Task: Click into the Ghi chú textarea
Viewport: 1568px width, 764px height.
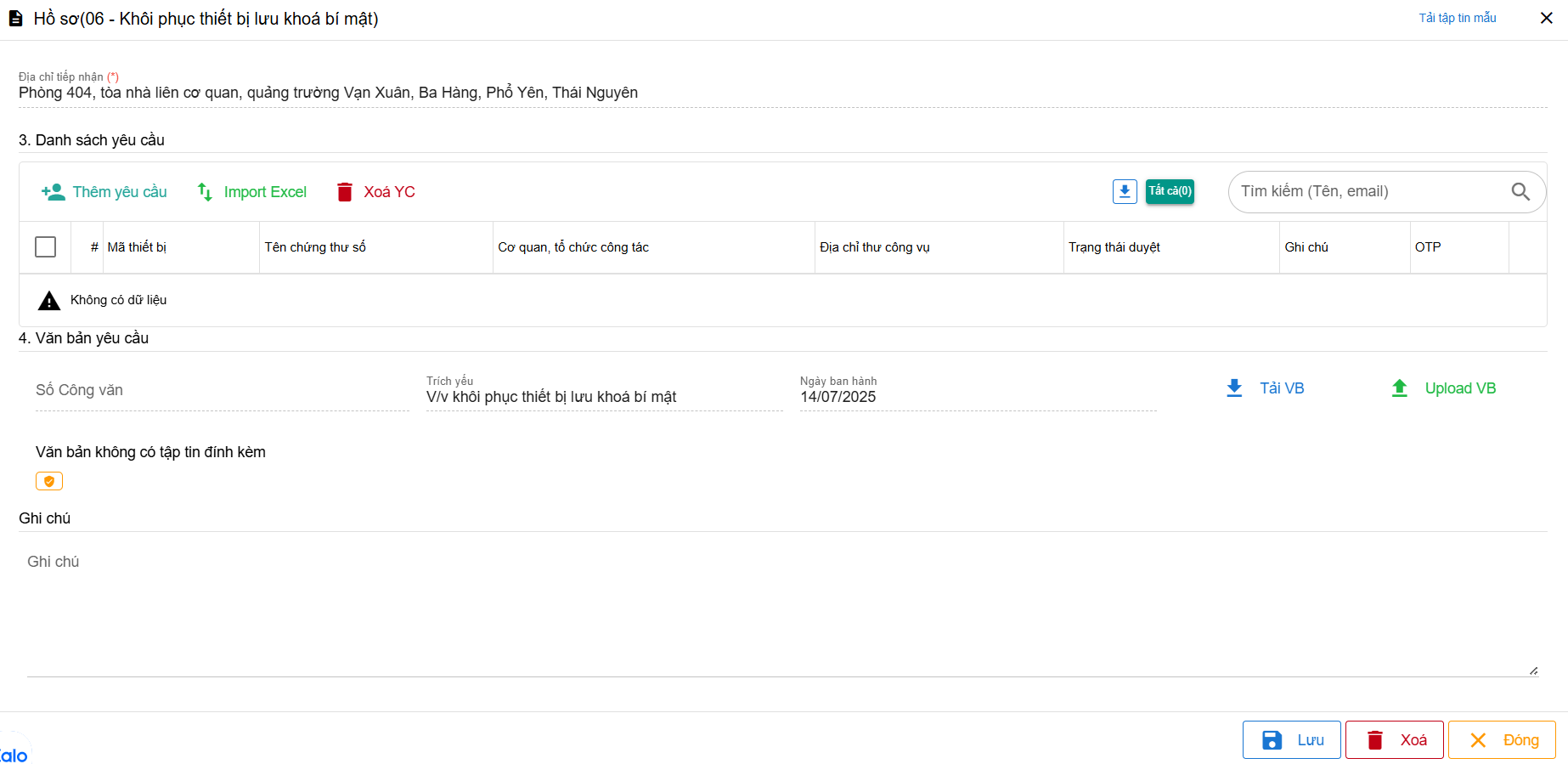Action: [781, 612]
